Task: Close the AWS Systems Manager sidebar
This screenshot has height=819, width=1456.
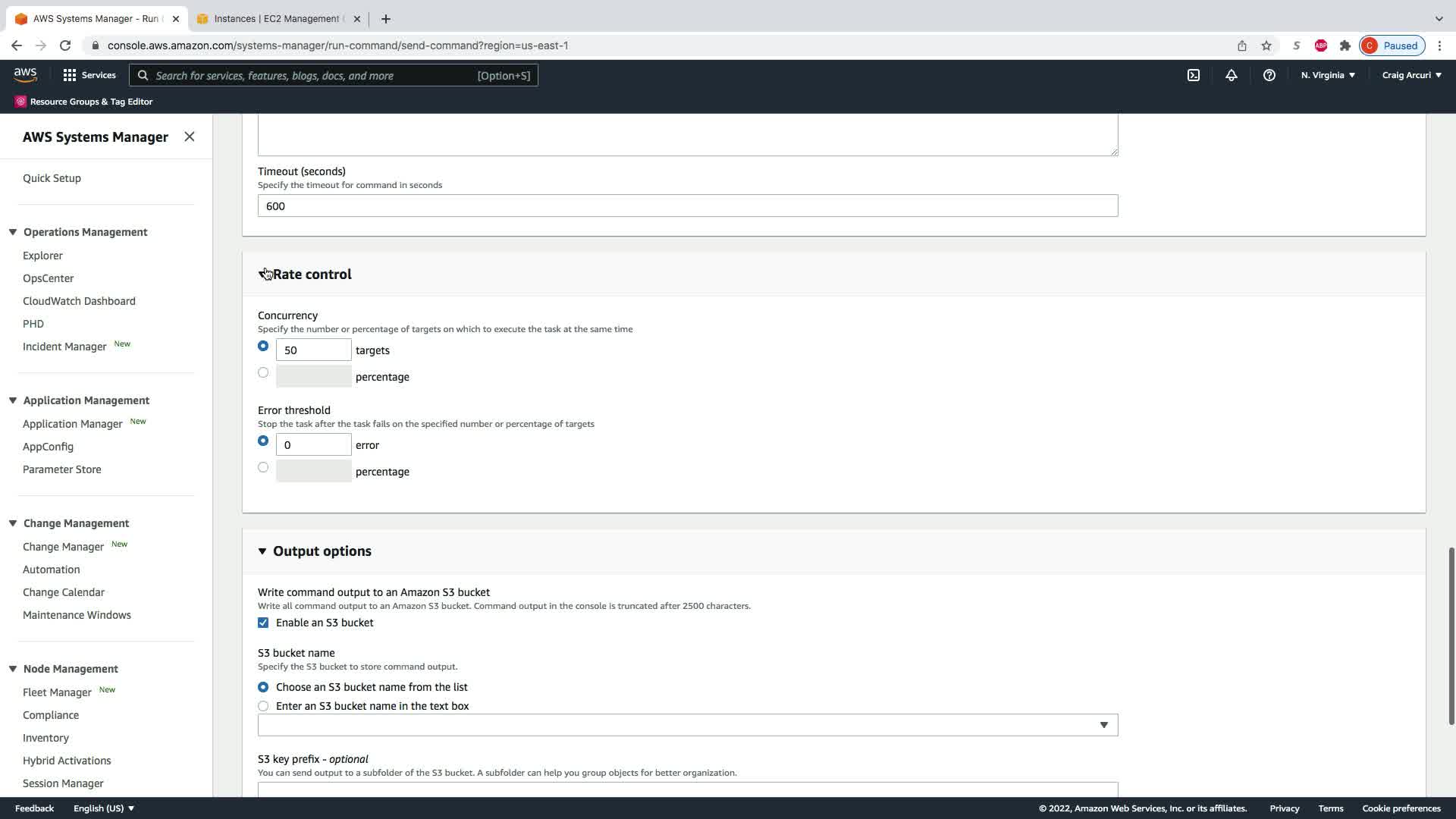Action: click(x=190, y=136)
